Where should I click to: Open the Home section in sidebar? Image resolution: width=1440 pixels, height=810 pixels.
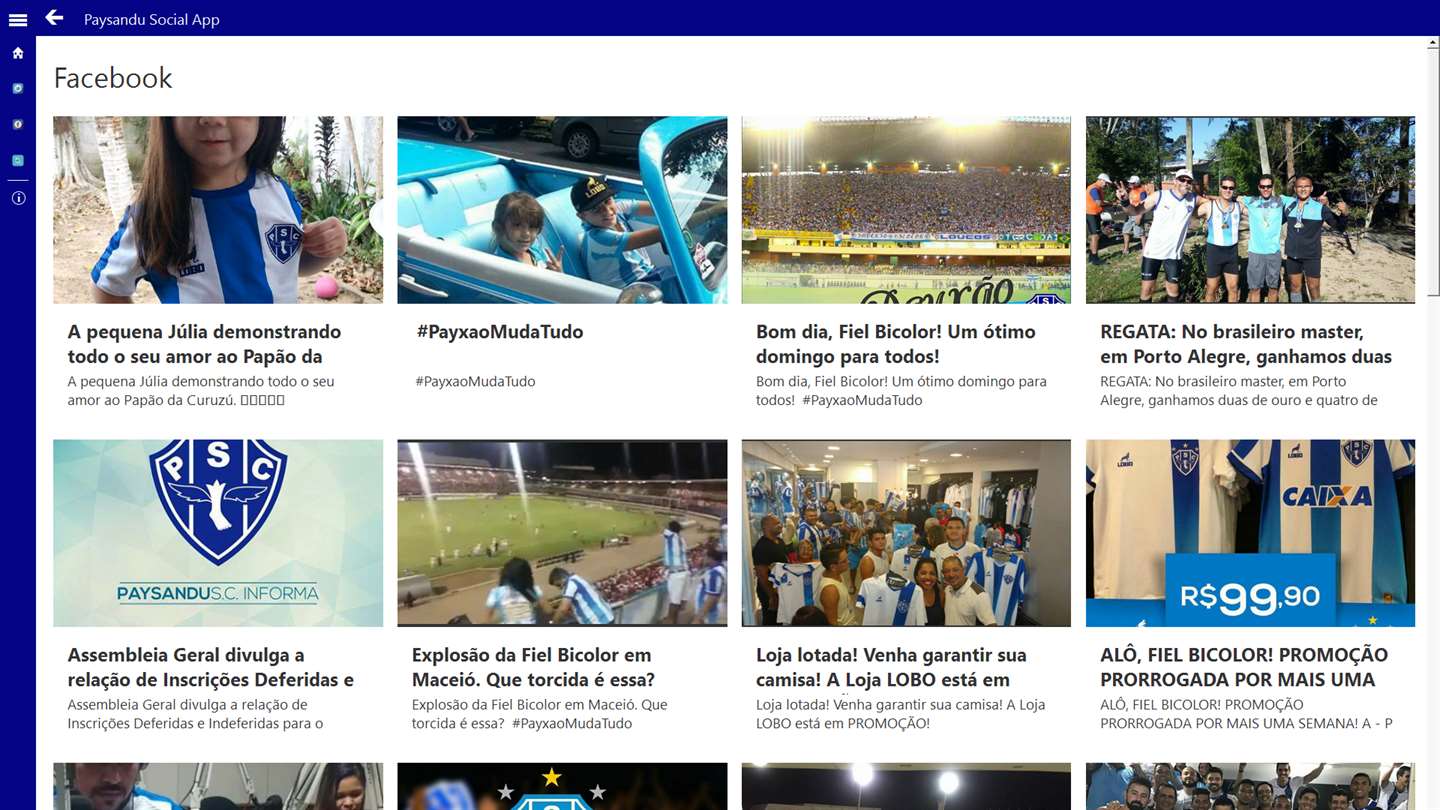click(18, 53)
